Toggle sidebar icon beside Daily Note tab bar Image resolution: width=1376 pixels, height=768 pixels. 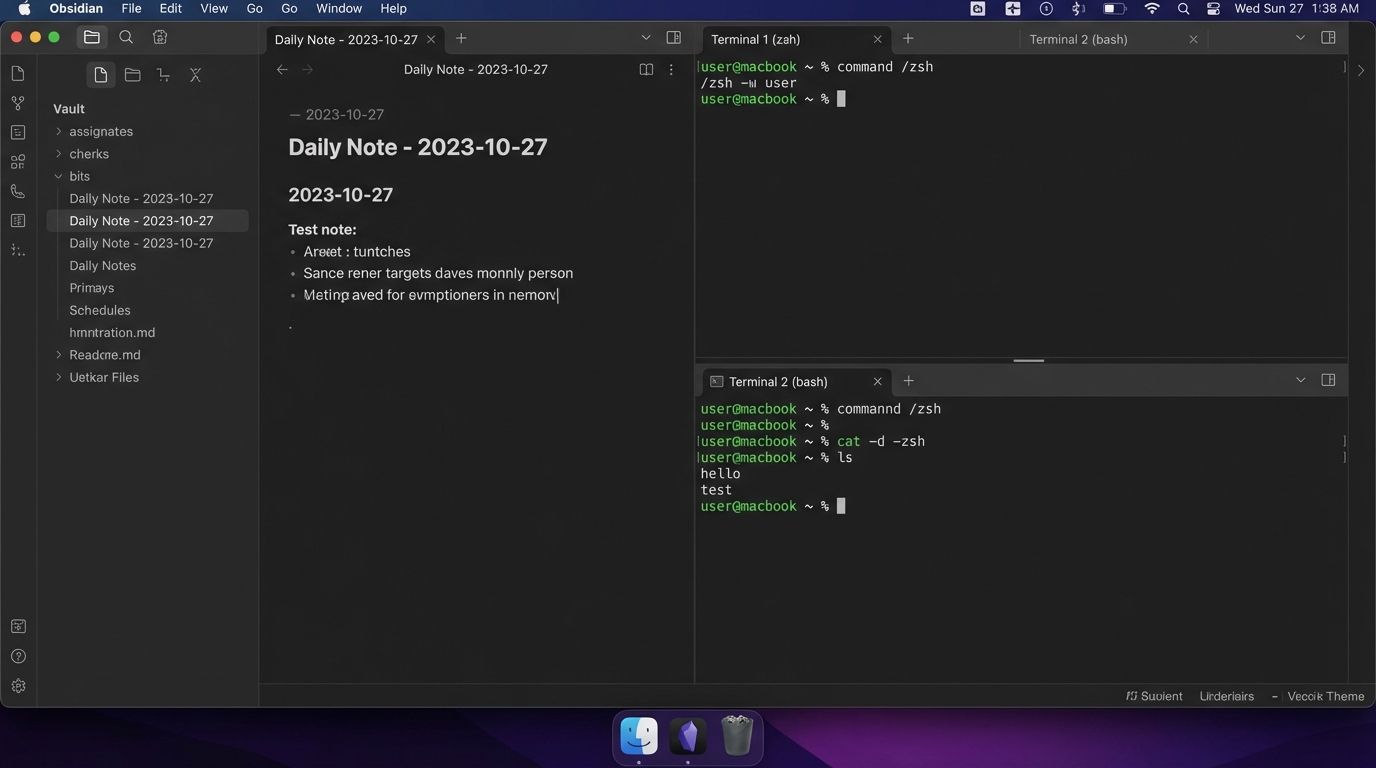[x=674, y=38]
